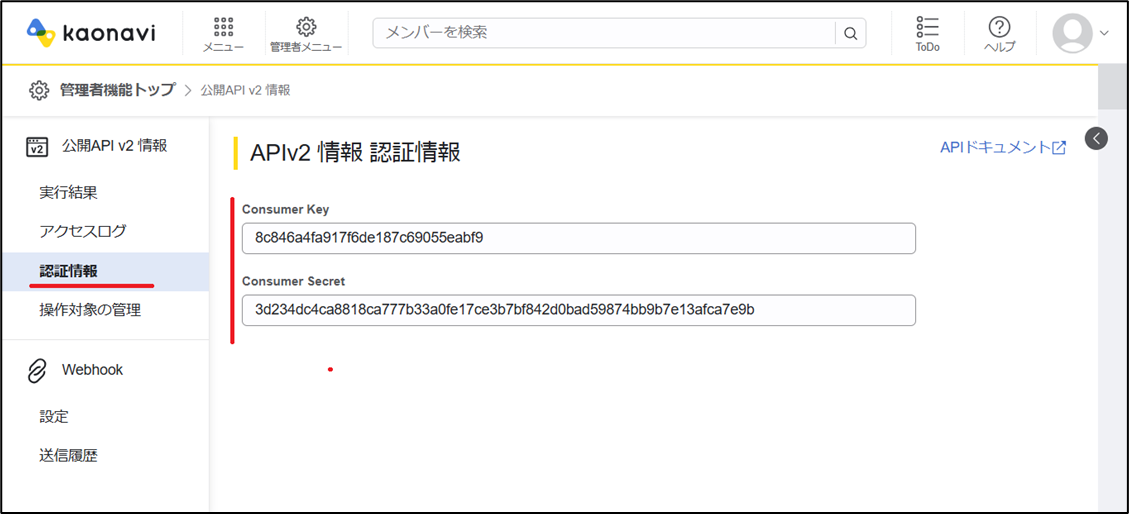Screen dimensions: 1129x514
Task: Click the user avatar icon
Action: pos(1072,33)
